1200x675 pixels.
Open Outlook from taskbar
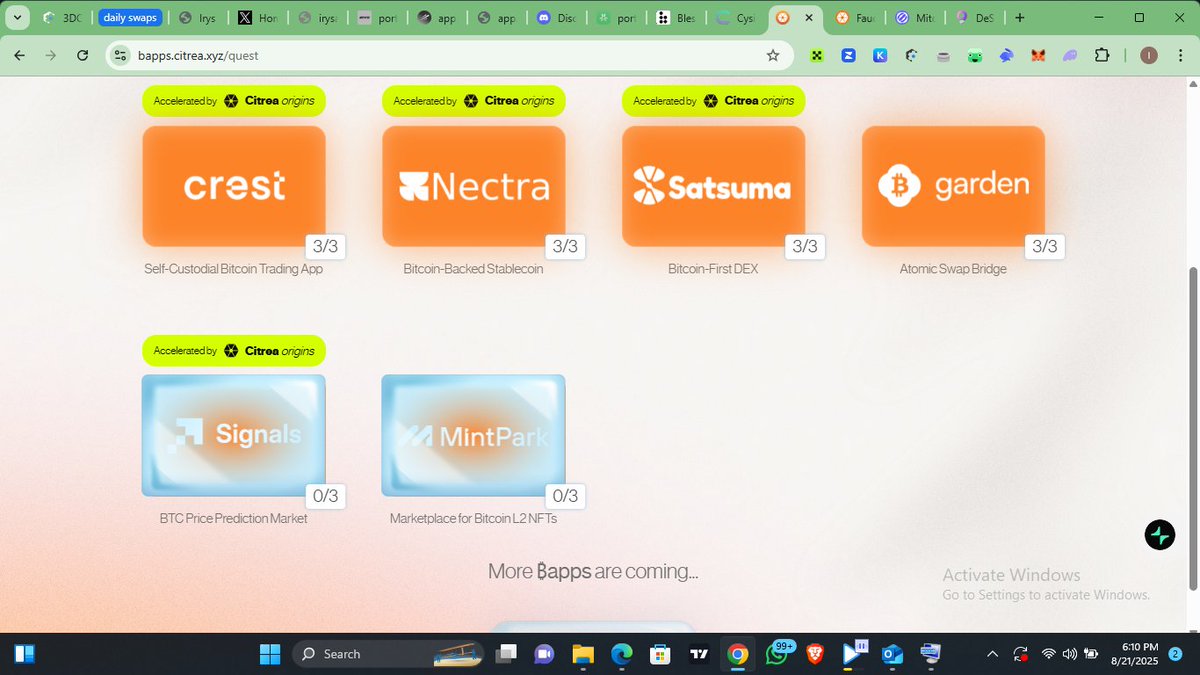[892, 654]
